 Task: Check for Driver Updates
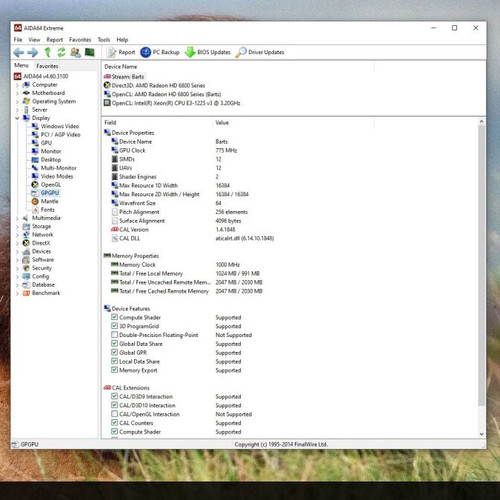260,52
